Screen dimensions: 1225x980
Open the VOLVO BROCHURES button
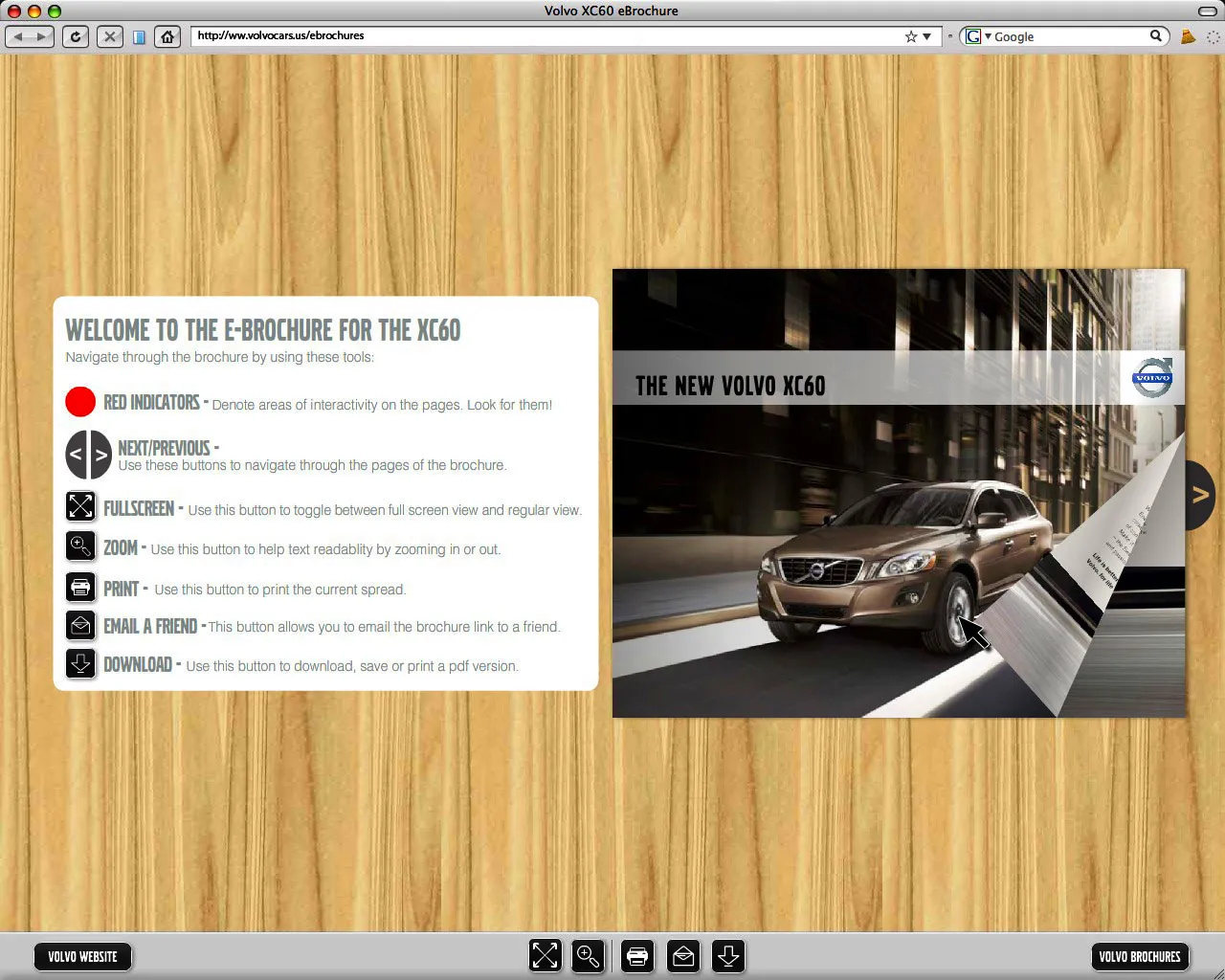click(1140, 956)
